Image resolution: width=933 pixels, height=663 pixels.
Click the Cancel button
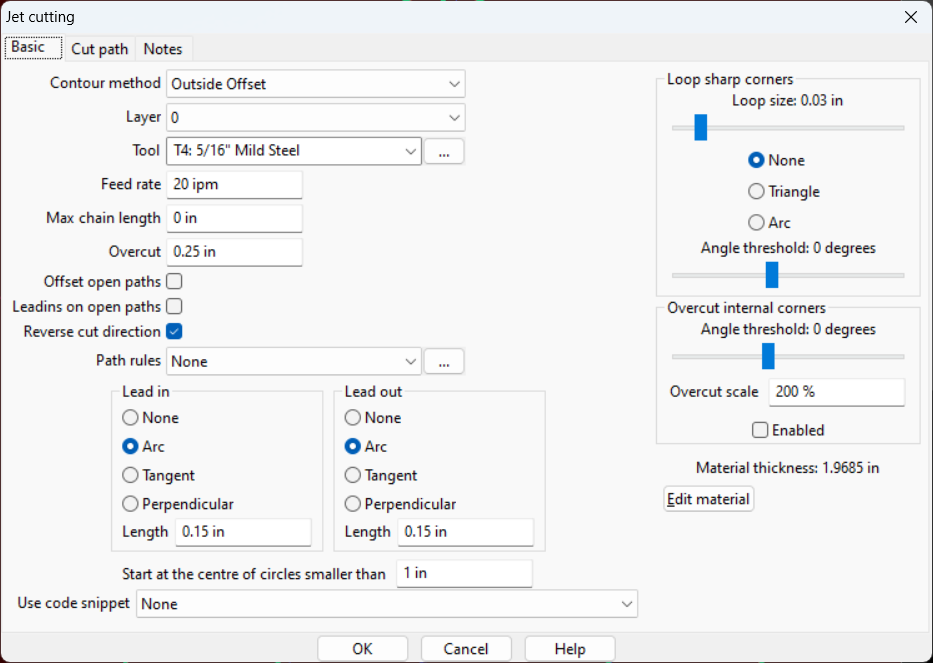[x=466, y=649]
